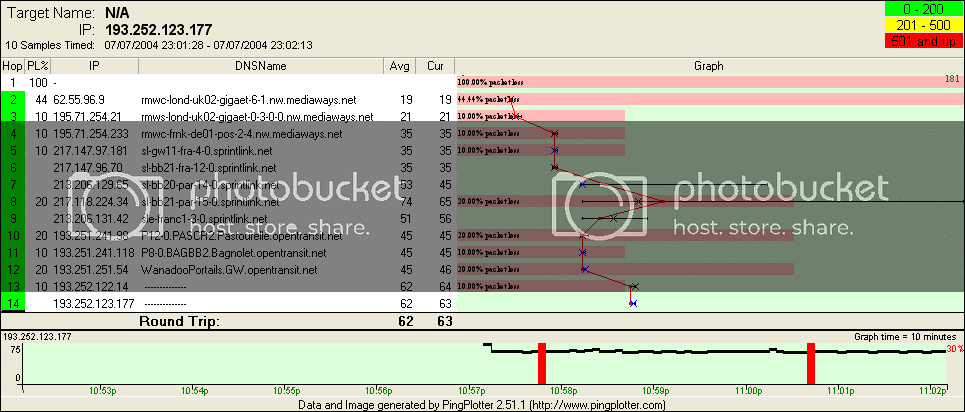965x412 pixels.
Task: Click first red packet-loss bar in timeline graph
Action: pos(541,362)
